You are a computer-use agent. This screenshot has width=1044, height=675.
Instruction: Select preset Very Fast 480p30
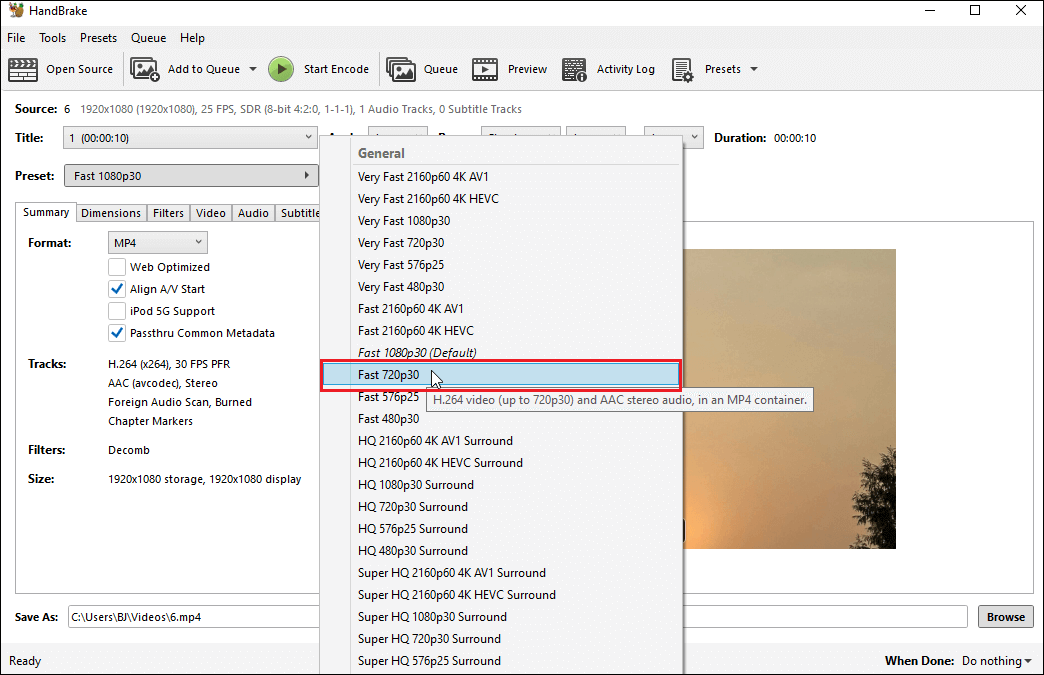click(501, 287)
